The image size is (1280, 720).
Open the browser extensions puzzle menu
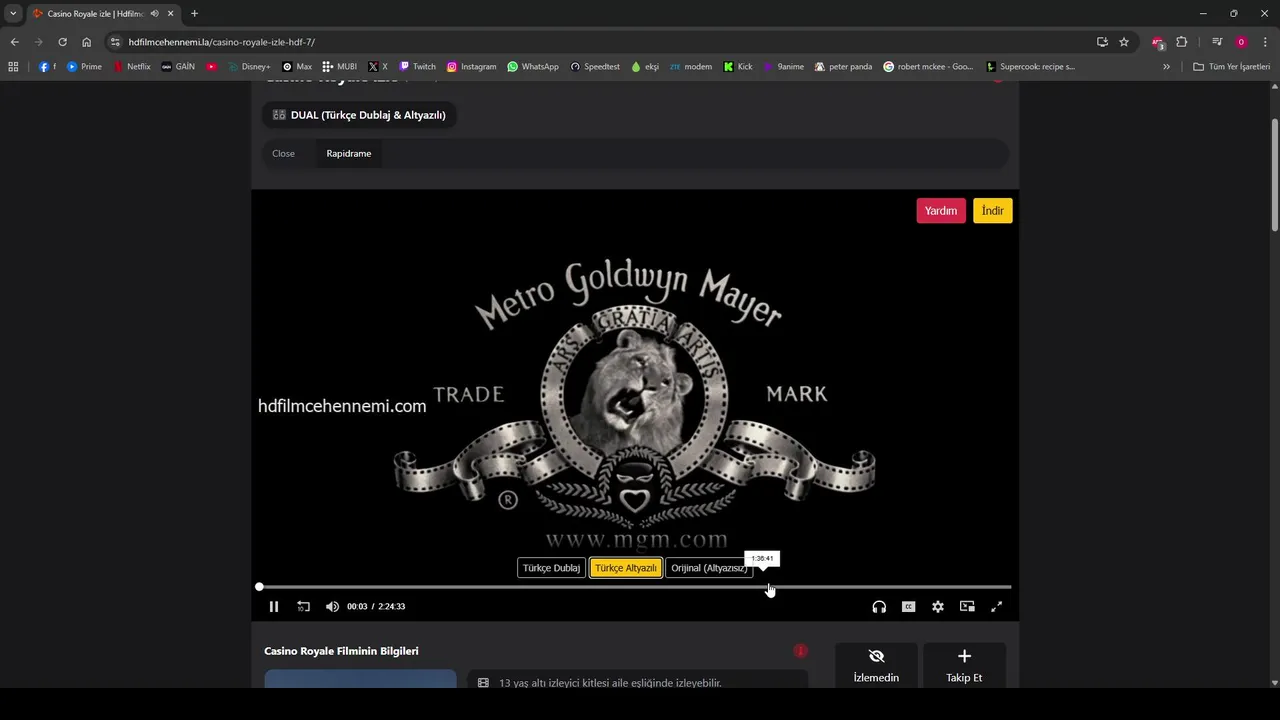(1181, 42)
